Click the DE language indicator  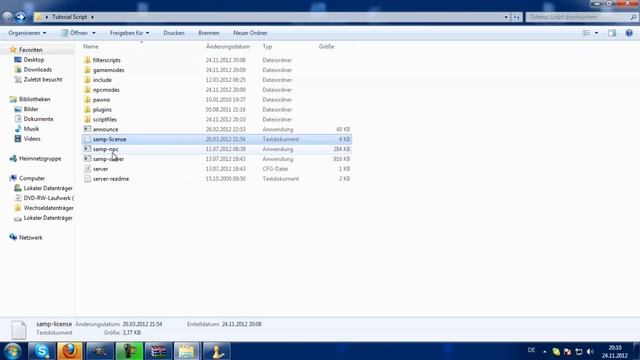click(531, 350)
